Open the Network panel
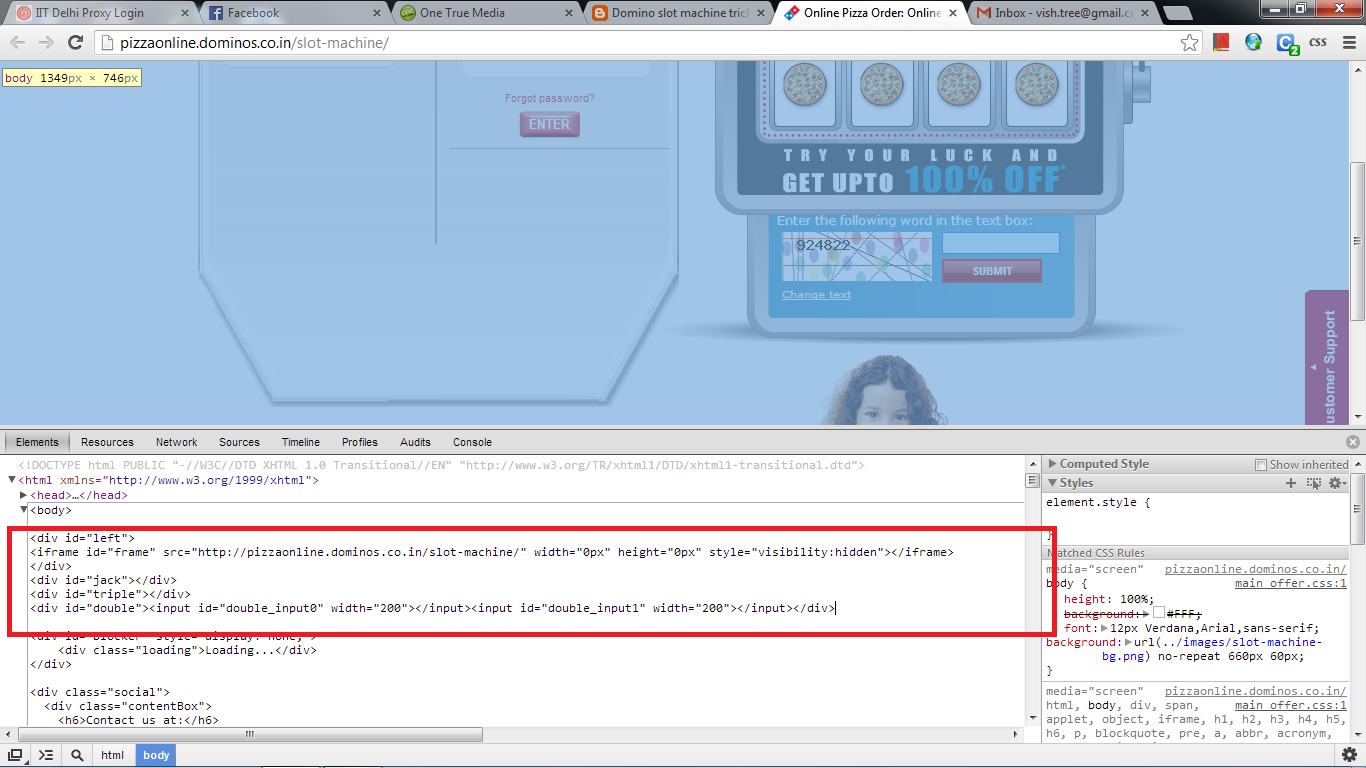Viewport: 1366px width, 768px height. 176,442
